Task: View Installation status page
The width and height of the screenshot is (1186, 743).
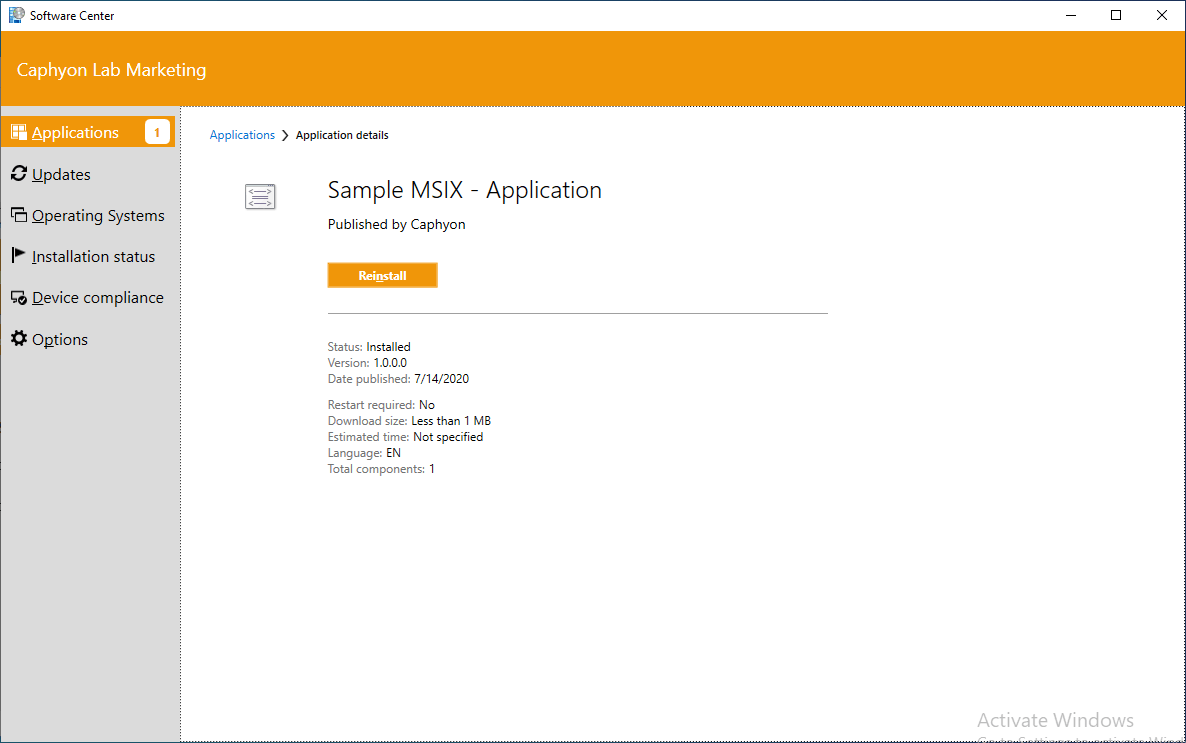Action: pos(93,256)
